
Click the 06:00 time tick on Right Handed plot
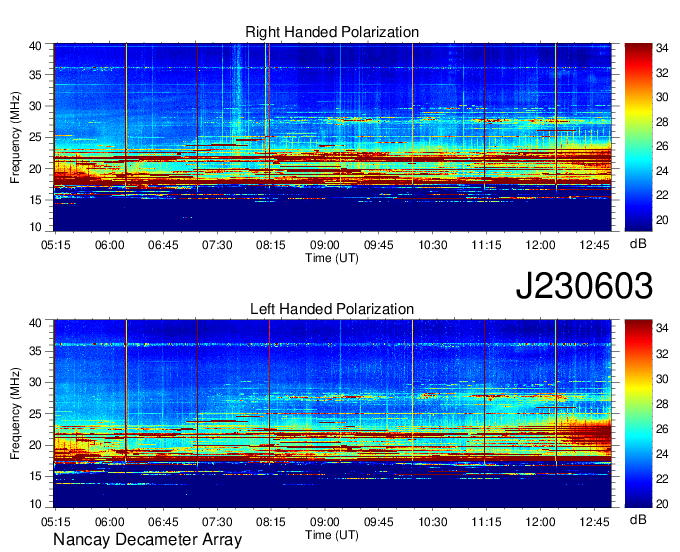pyautogui.click(x=109, y=245)
